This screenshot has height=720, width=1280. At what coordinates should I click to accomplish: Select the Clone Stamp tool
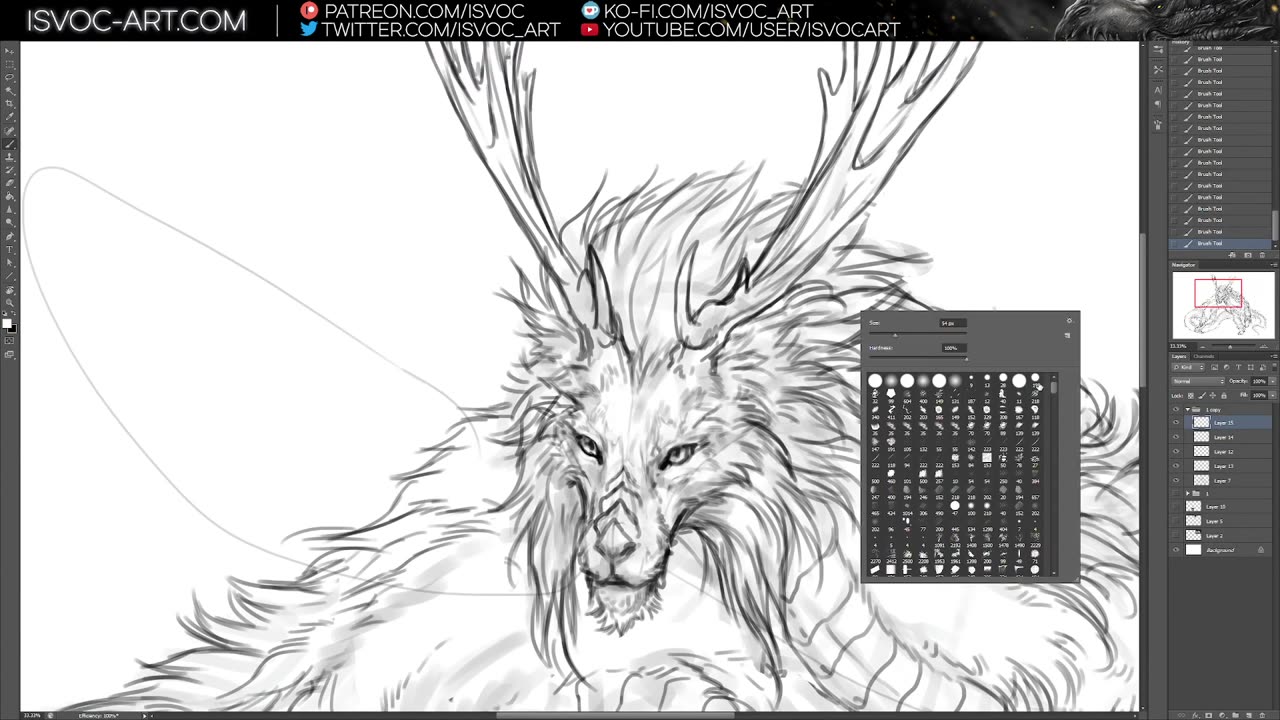pos(10,157)
